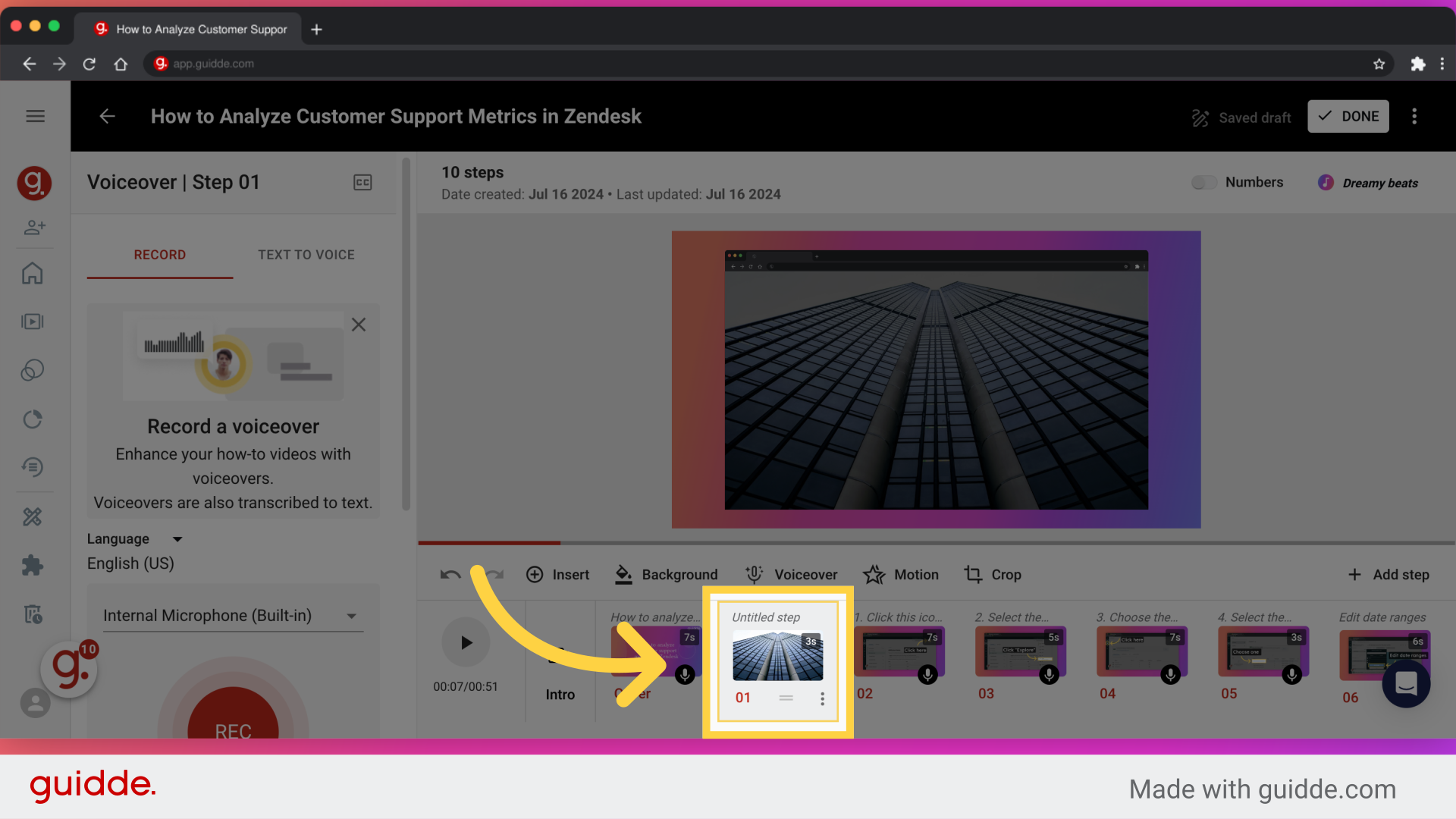1456x819 pixels.
Task: Click the DONE button
Action: click(x=1348, y=116)
